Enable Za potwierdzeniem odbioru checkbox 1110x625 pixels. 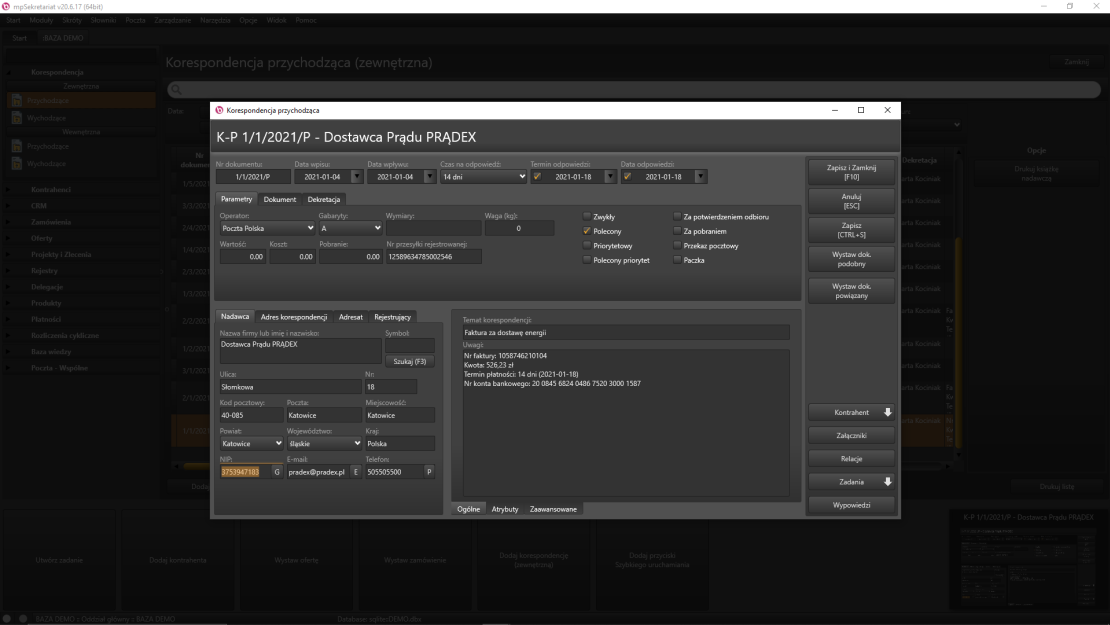(677, 217)
